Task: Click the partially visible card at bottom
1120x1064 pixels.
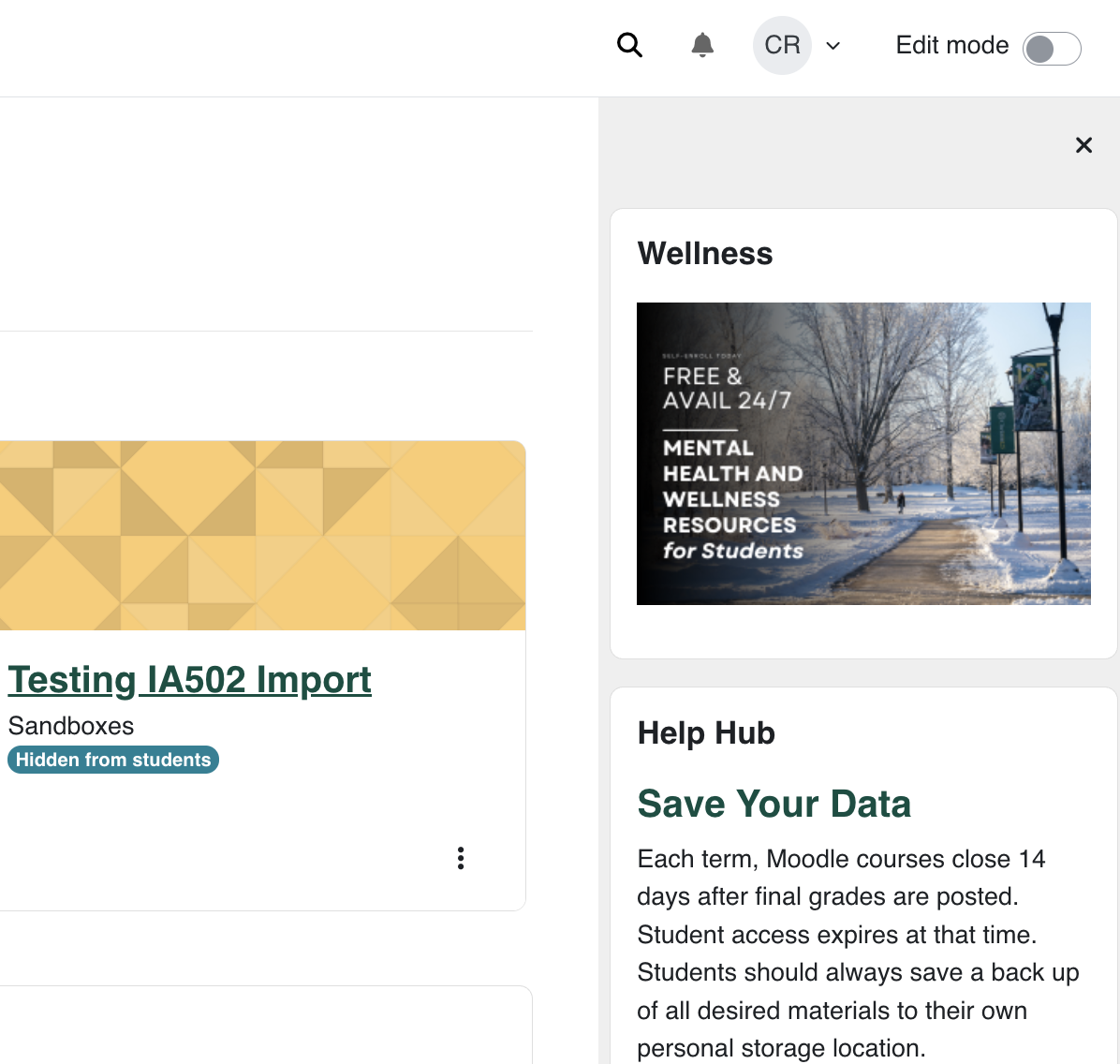Action: [x=262, y=1025]
